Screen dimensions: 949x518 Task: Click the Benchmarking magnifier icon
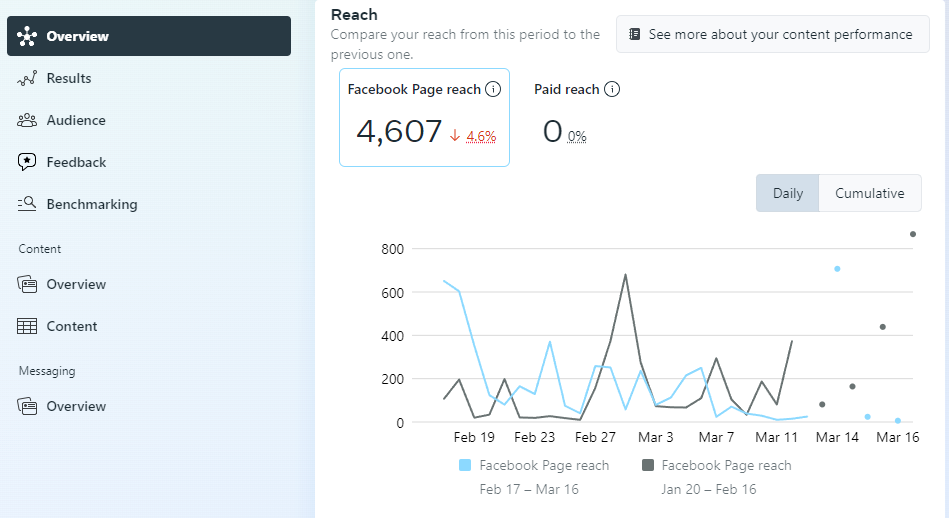[27, 204]
